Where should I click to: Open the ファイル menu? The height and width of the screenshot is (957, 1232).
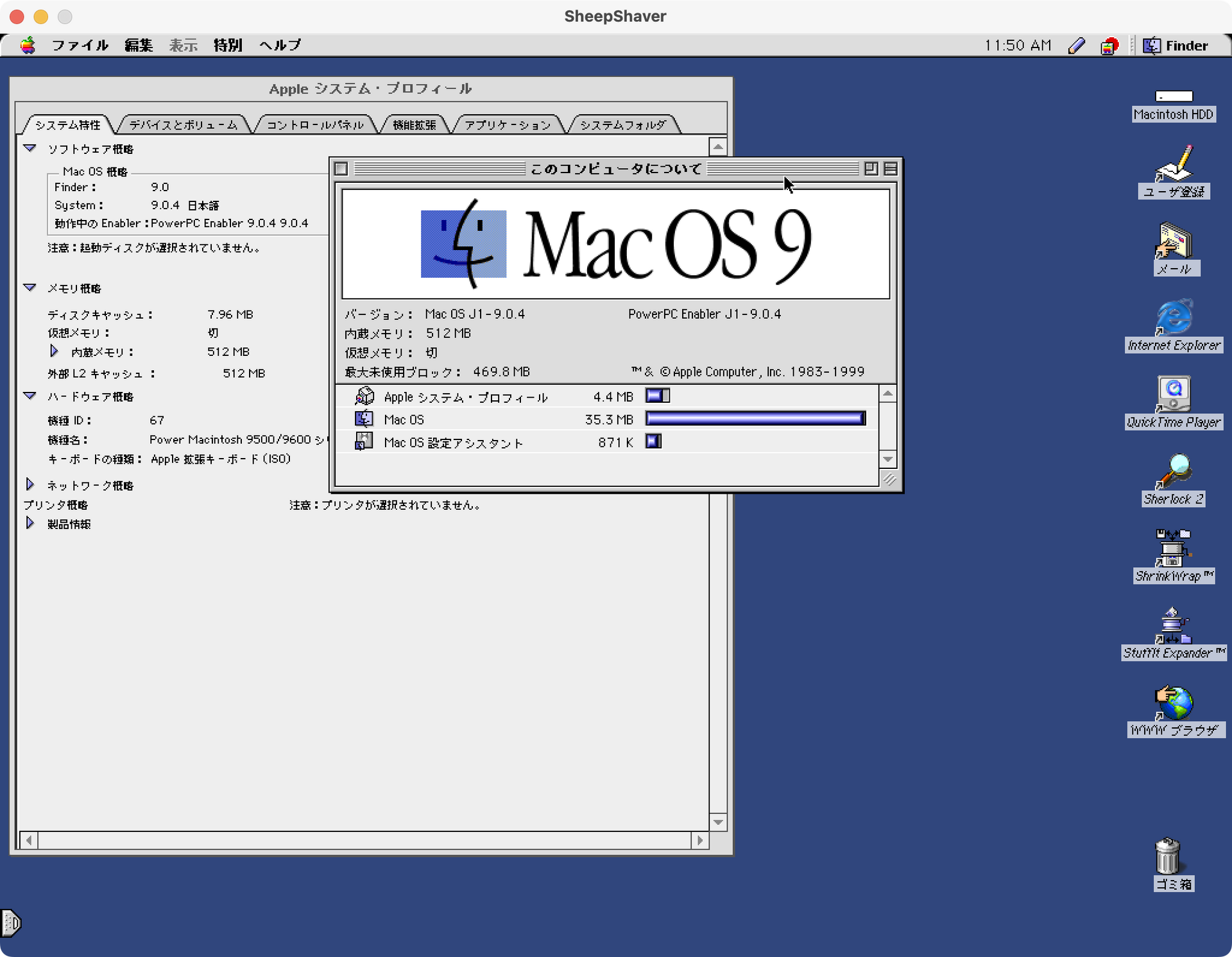click(80, 46)
